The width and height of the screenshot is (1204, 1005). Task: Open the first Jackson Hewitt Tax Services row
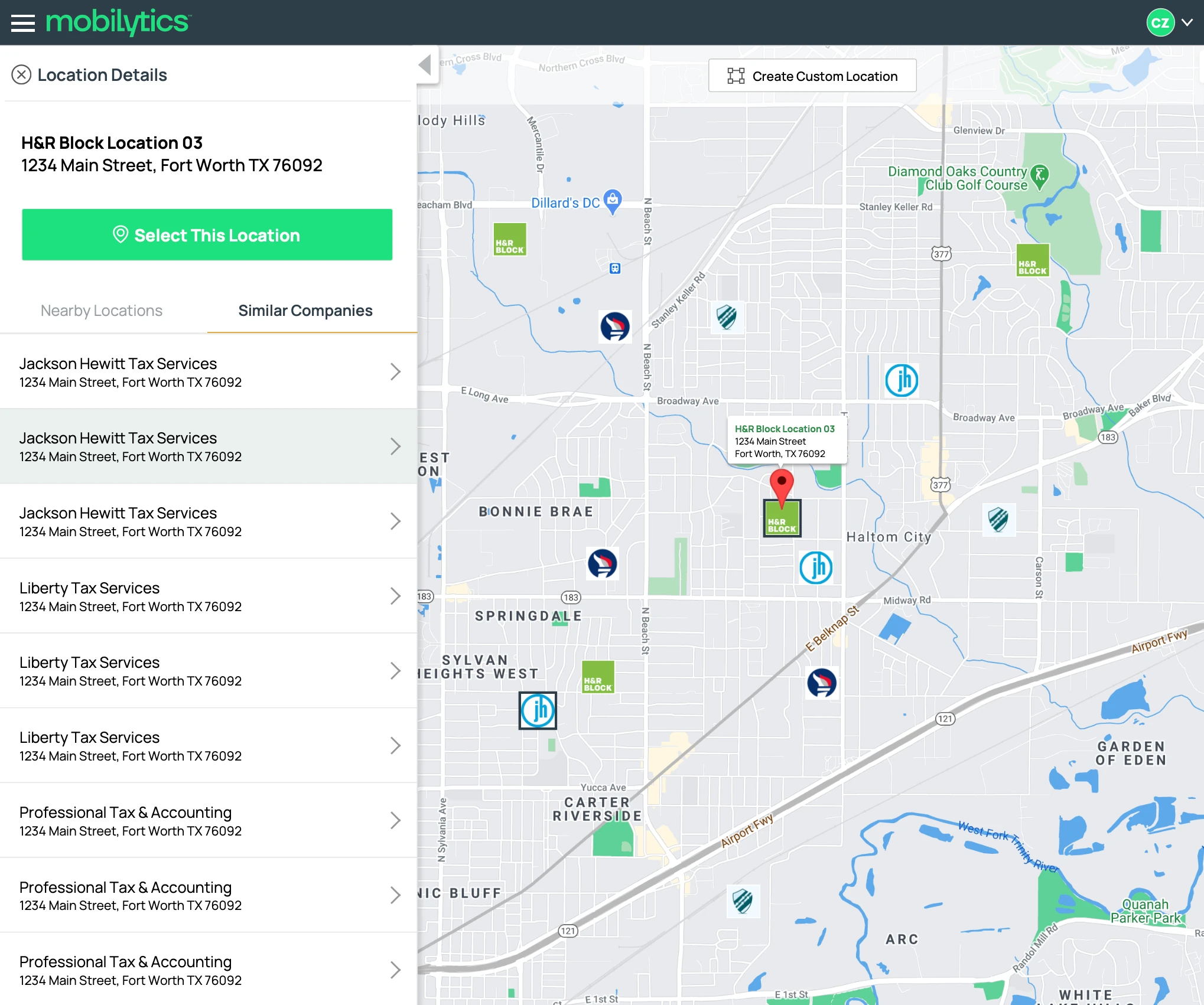[208, 372]
